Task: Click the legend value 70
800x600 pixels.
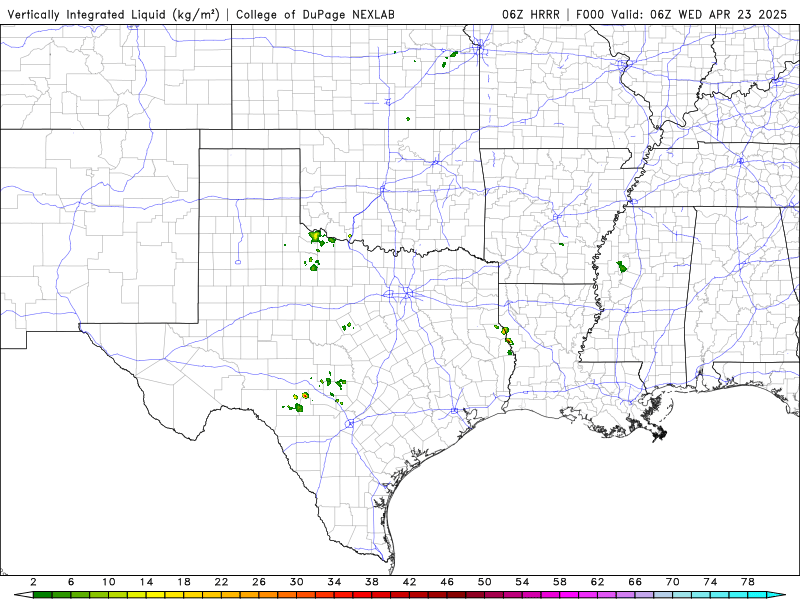Action: (x=672, y=582)
